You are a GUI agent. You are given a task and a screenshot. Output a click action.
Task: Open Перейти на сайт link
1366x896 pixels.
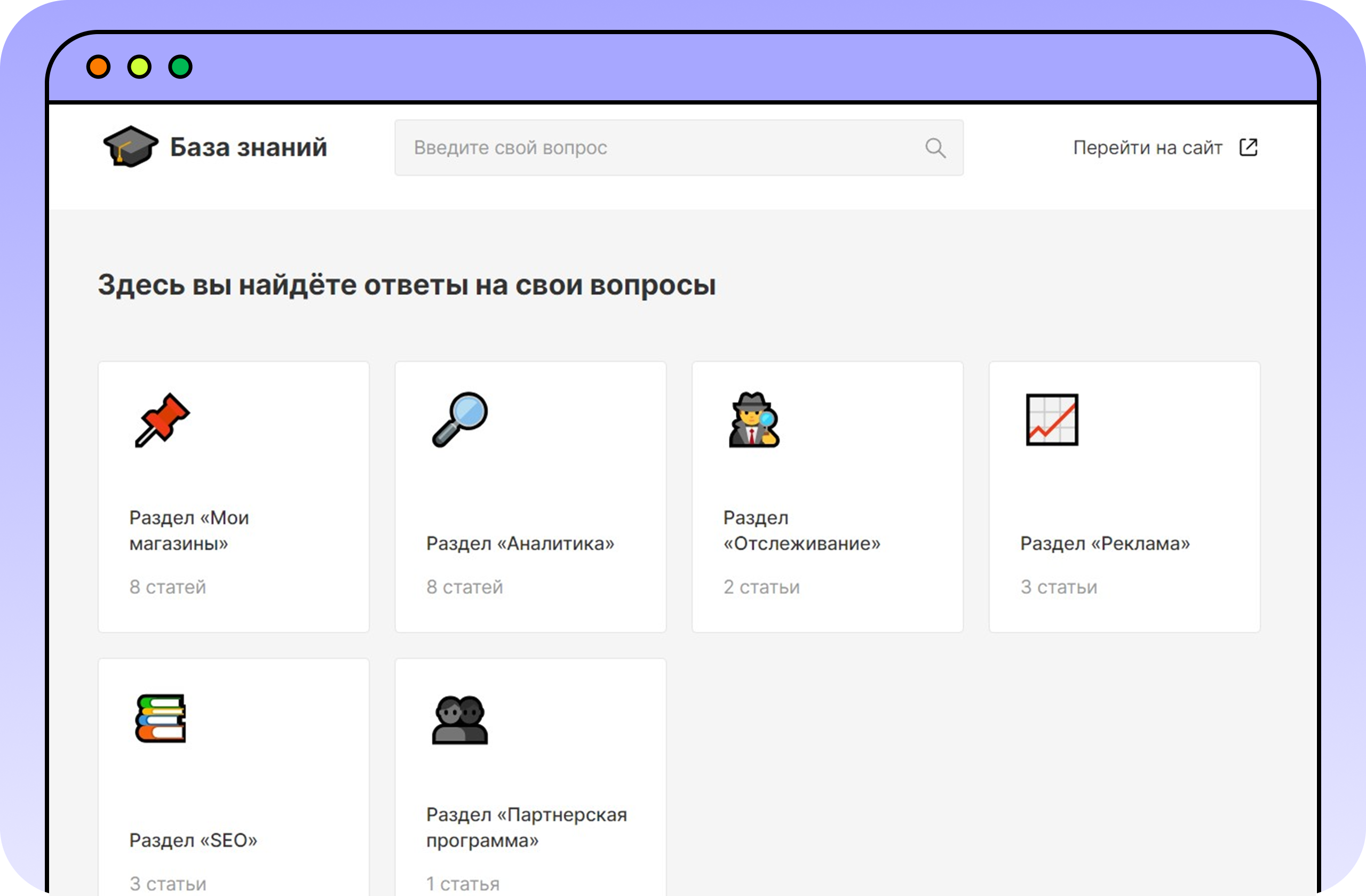click(1148, 148)
